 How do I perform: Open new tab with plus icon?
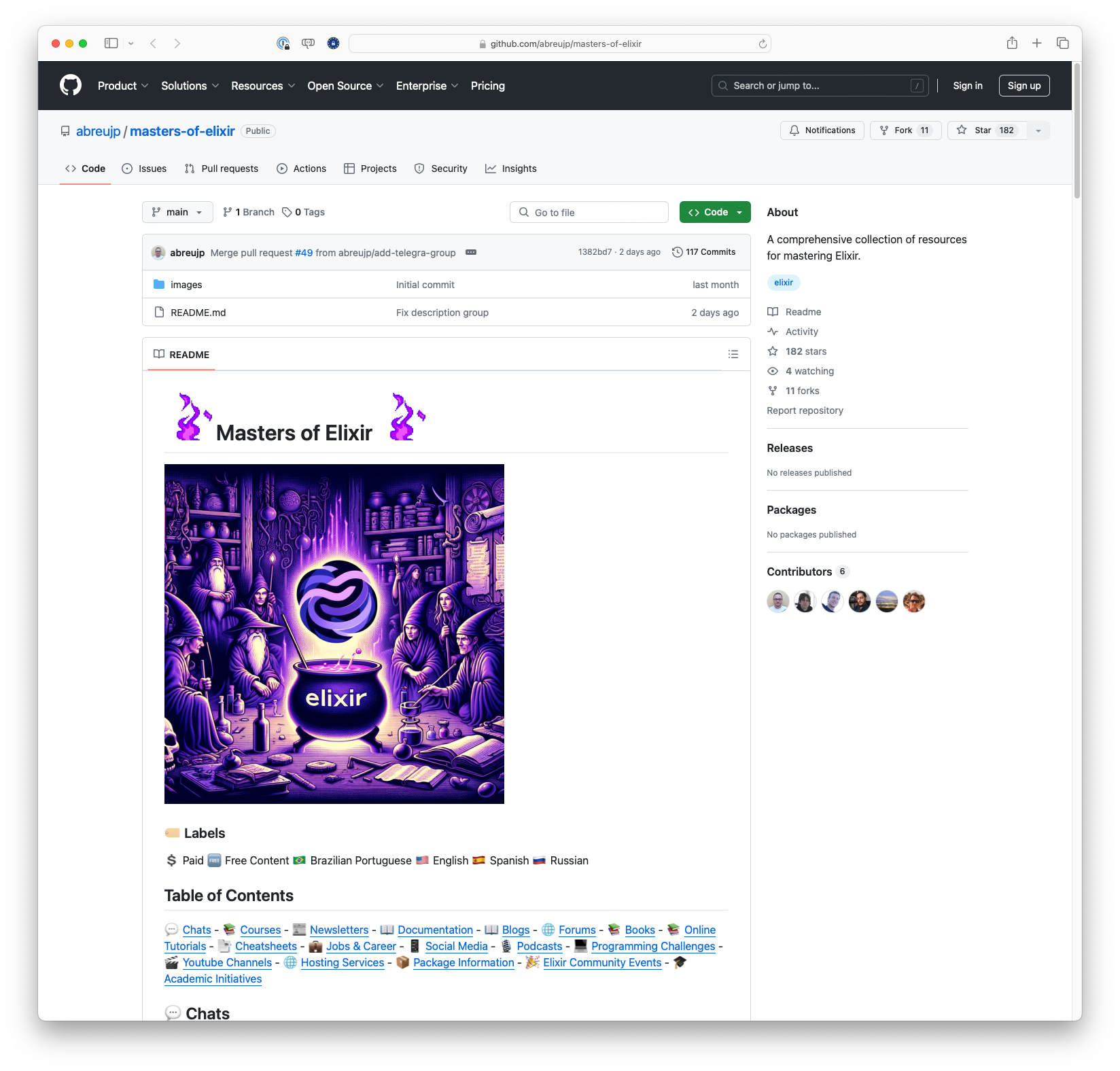(x=1037, y=43)
